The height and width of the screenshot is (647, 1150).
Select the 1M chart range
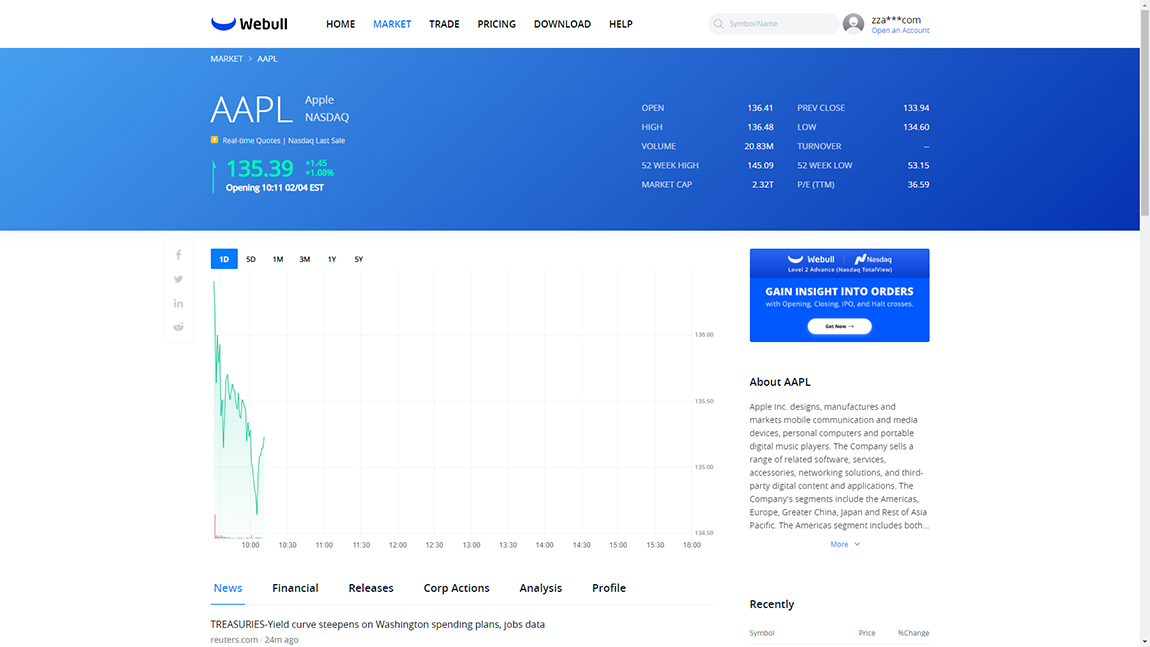pos(278,259)
